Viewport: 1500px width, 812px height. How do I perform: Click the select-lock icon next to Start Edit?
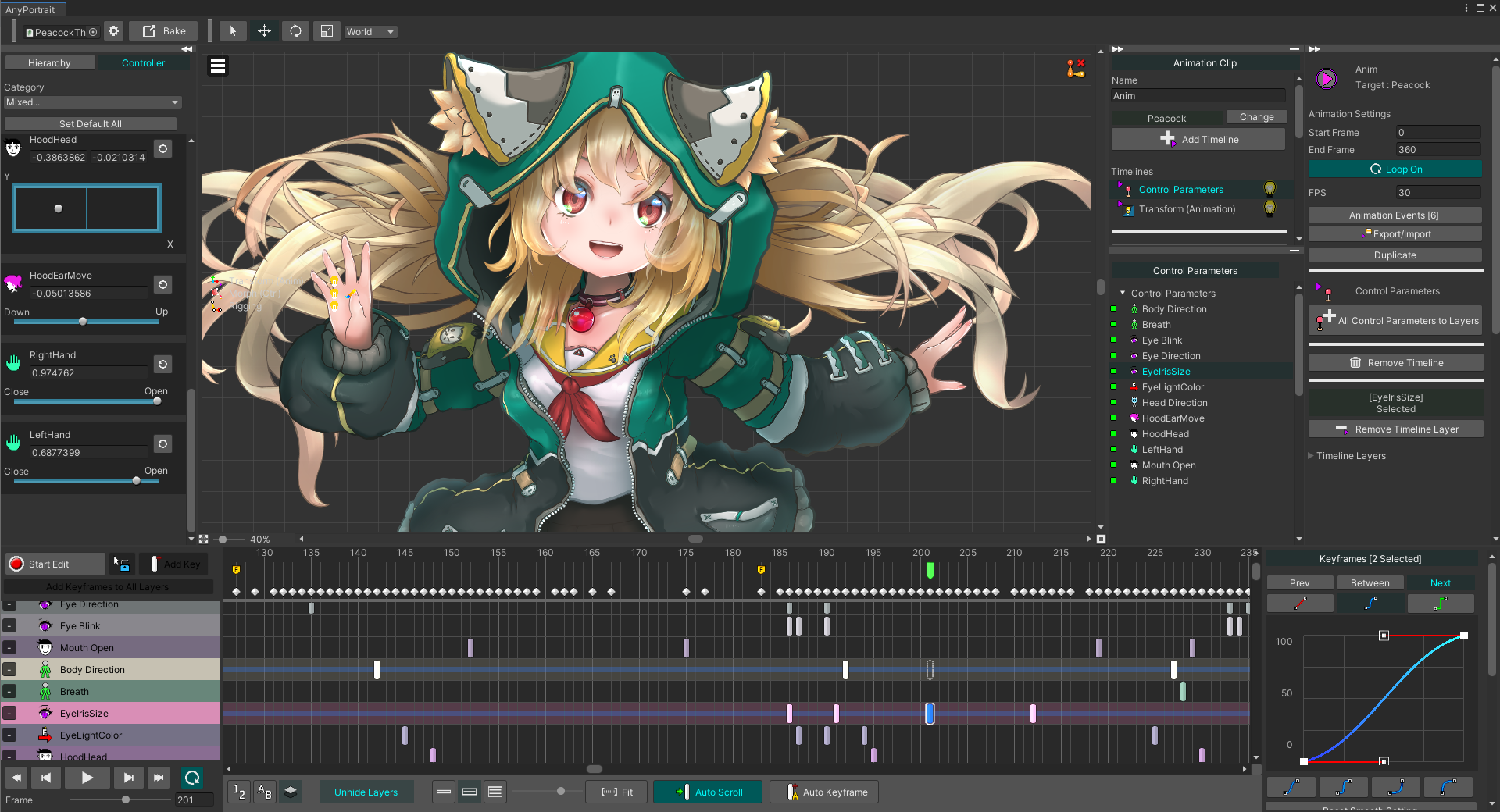pos(123,564)
